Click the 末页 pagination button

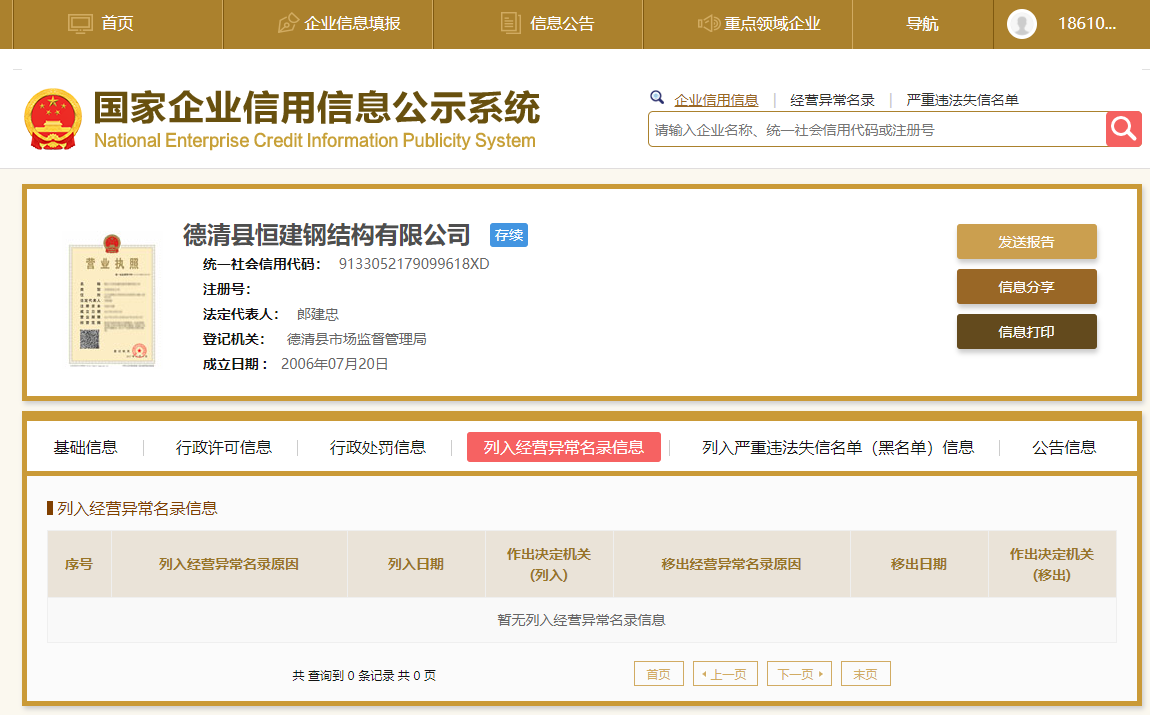click(x=865, y=674)
